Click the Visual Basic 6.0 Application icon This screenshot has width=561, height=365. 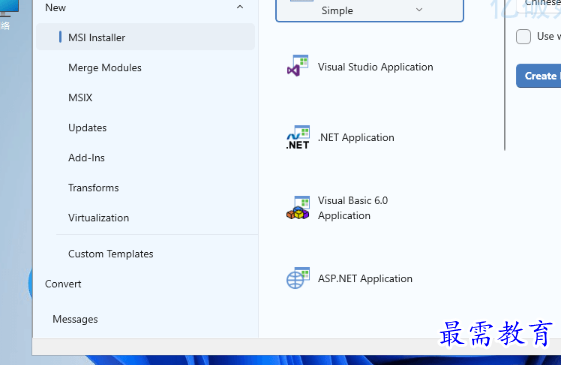click(x=297, y=208)
